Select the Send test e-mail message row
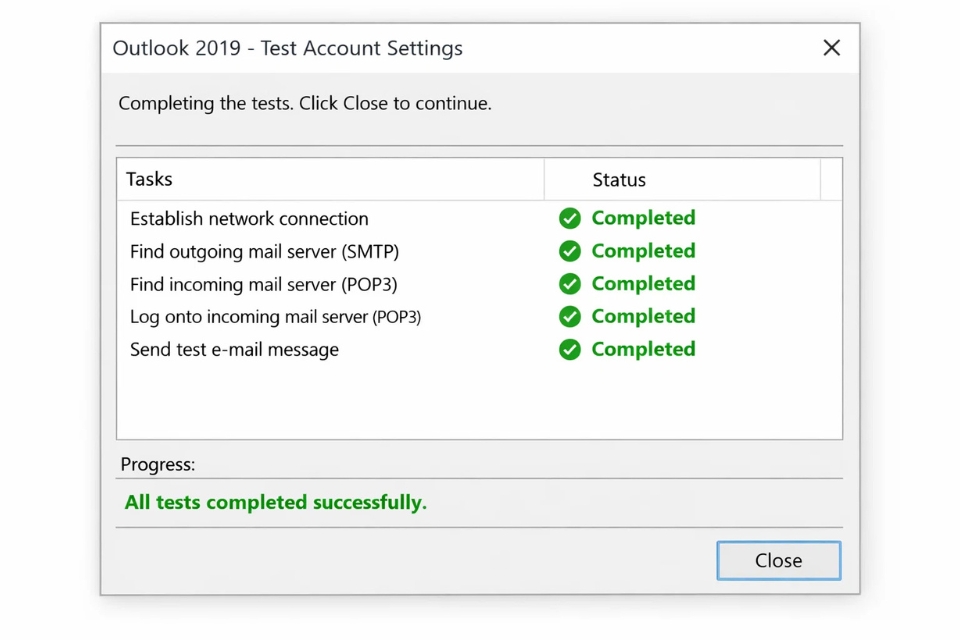960x640 pixels. click(x=233, y=349)
